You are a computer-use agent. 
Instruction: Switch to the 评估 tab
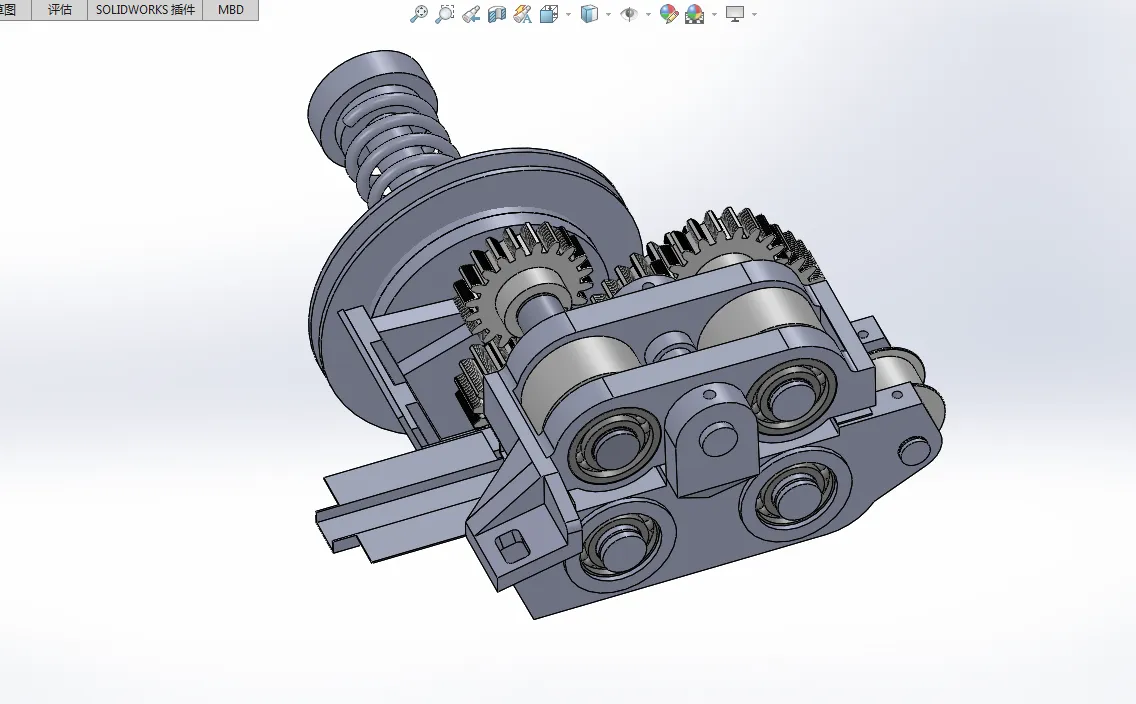point(59,10)
